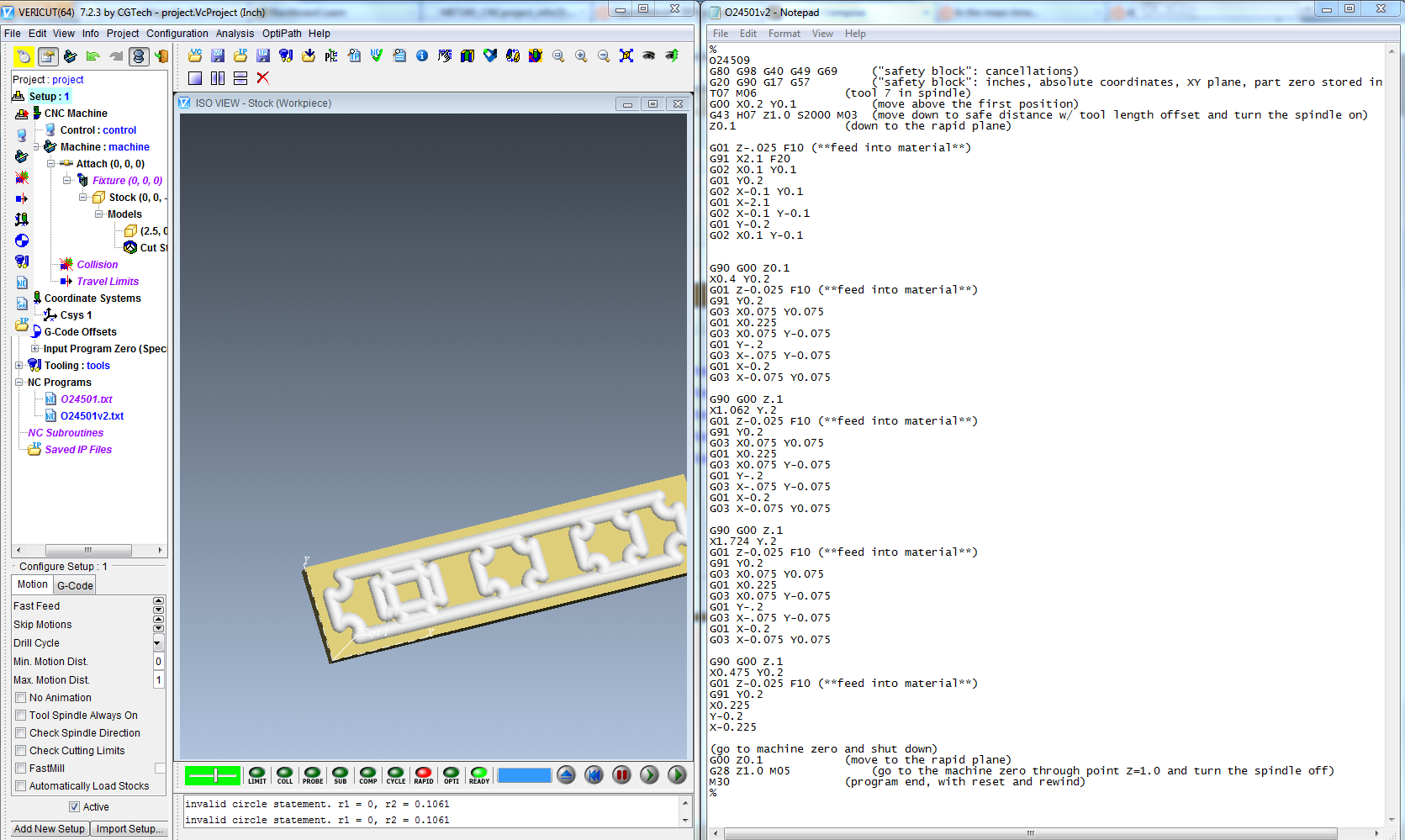Select the two horizontal views layout icon

point(240,78)
